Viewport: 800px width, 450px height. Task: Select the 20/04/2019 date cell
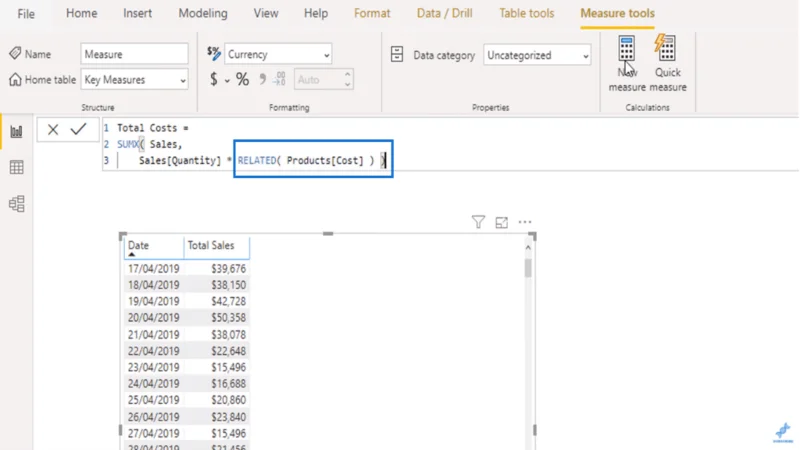(x=154, y=318)
